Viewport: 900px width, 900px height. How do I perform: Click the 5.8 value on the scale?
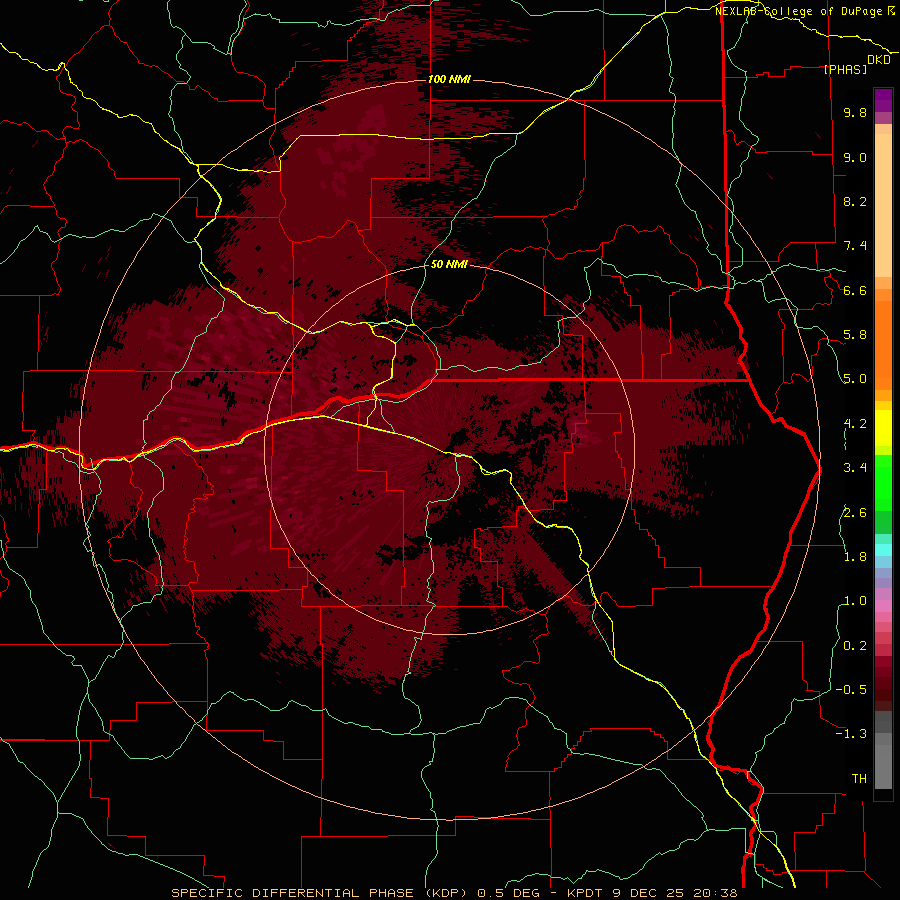click(x=855, y=335)
